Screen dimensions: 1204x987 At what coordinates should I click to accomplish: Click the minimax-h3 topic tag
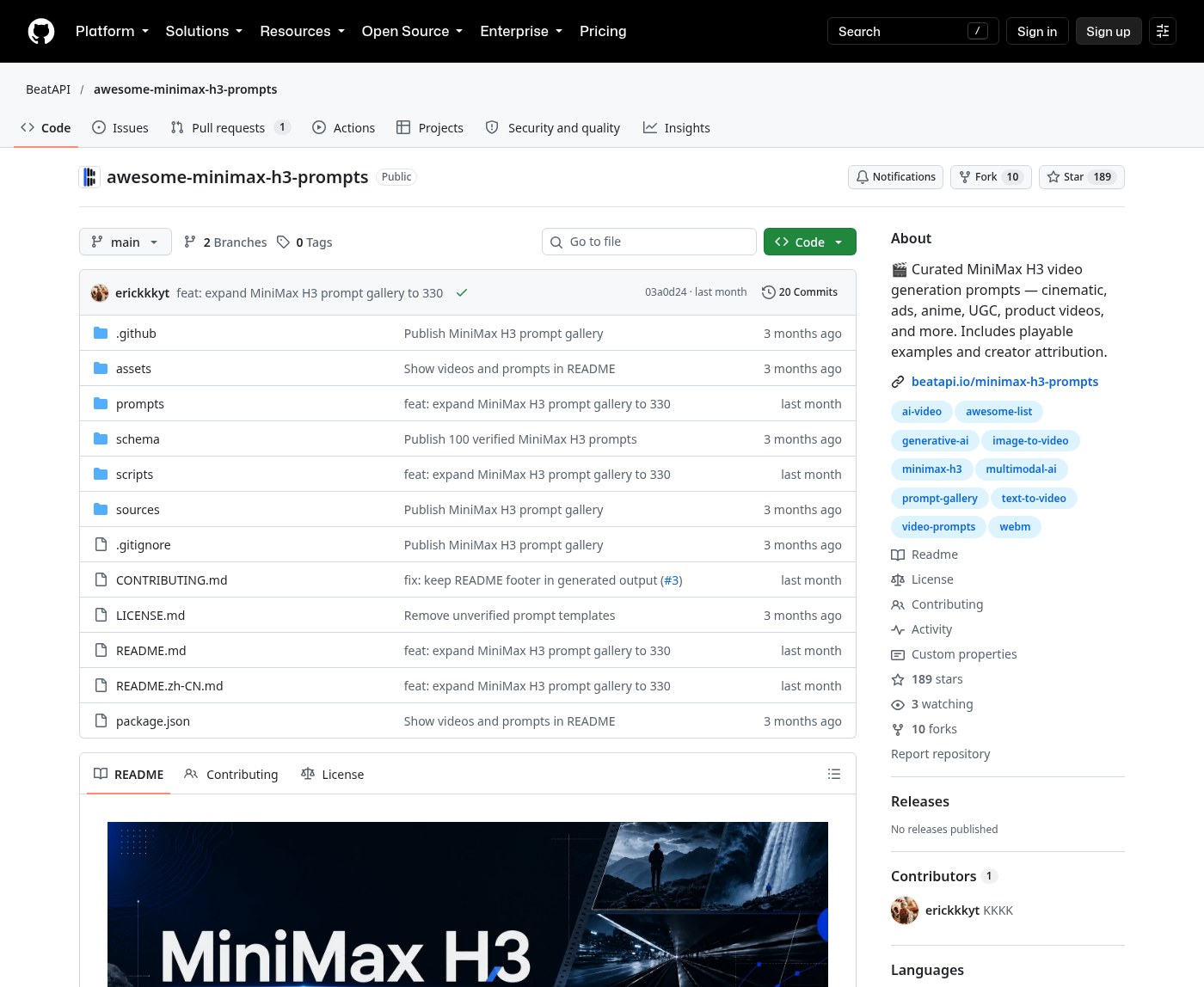[x=932, y=469]
